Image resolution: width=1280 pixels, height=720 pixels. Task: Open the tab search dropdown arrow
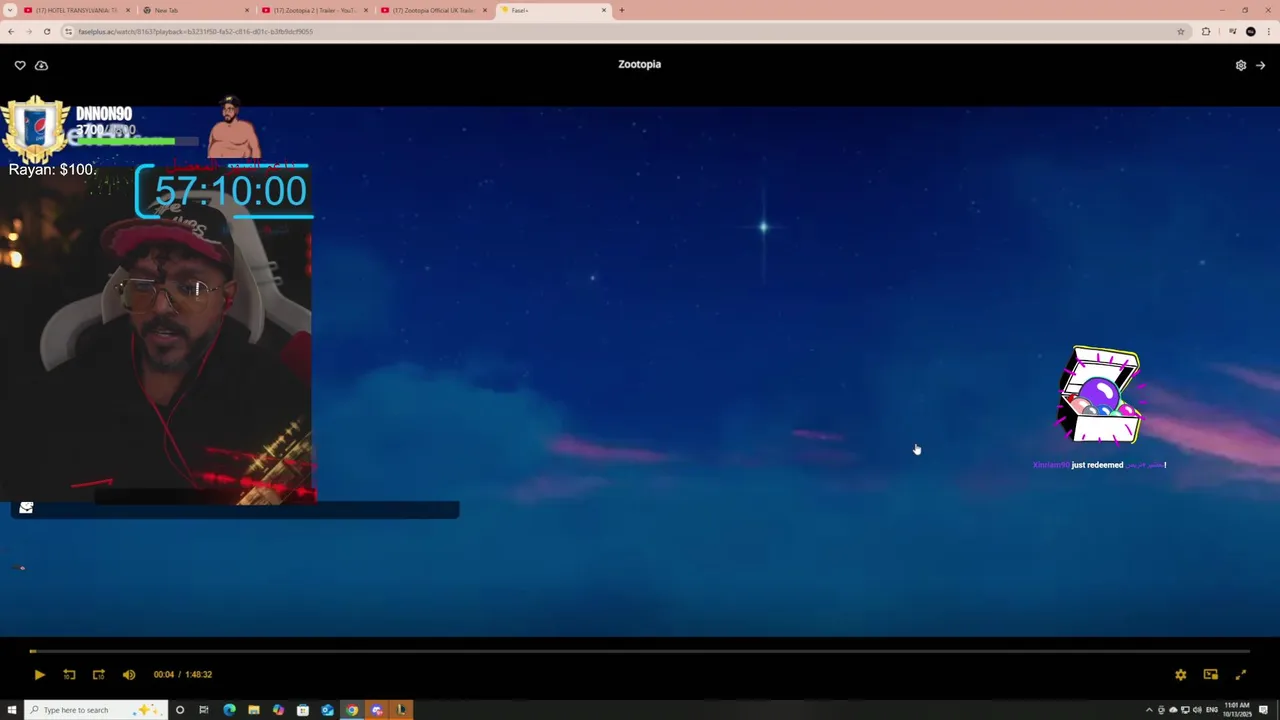[10, 10]
